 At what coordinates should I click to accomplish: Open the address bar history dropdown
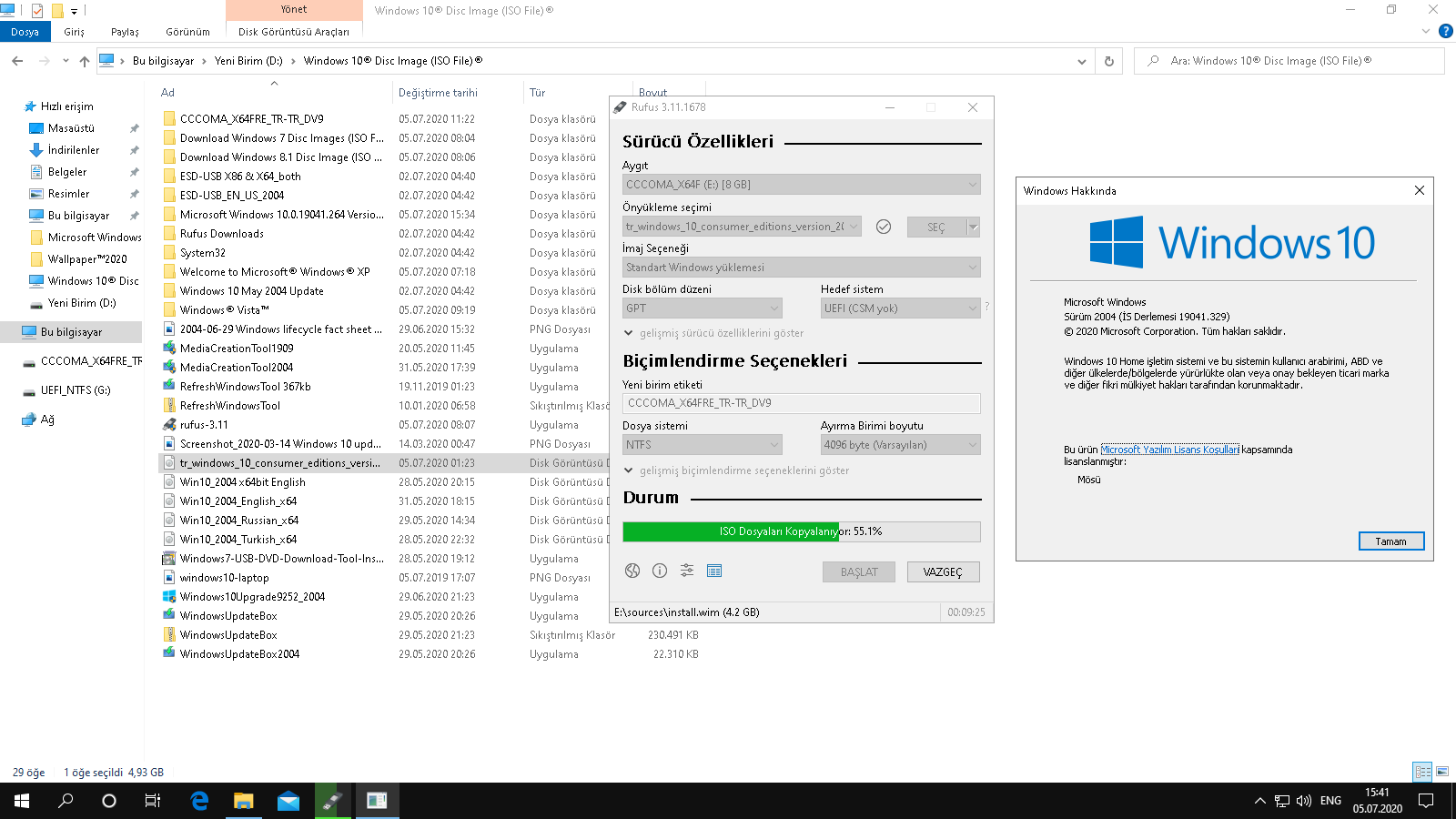(1081, 61)
